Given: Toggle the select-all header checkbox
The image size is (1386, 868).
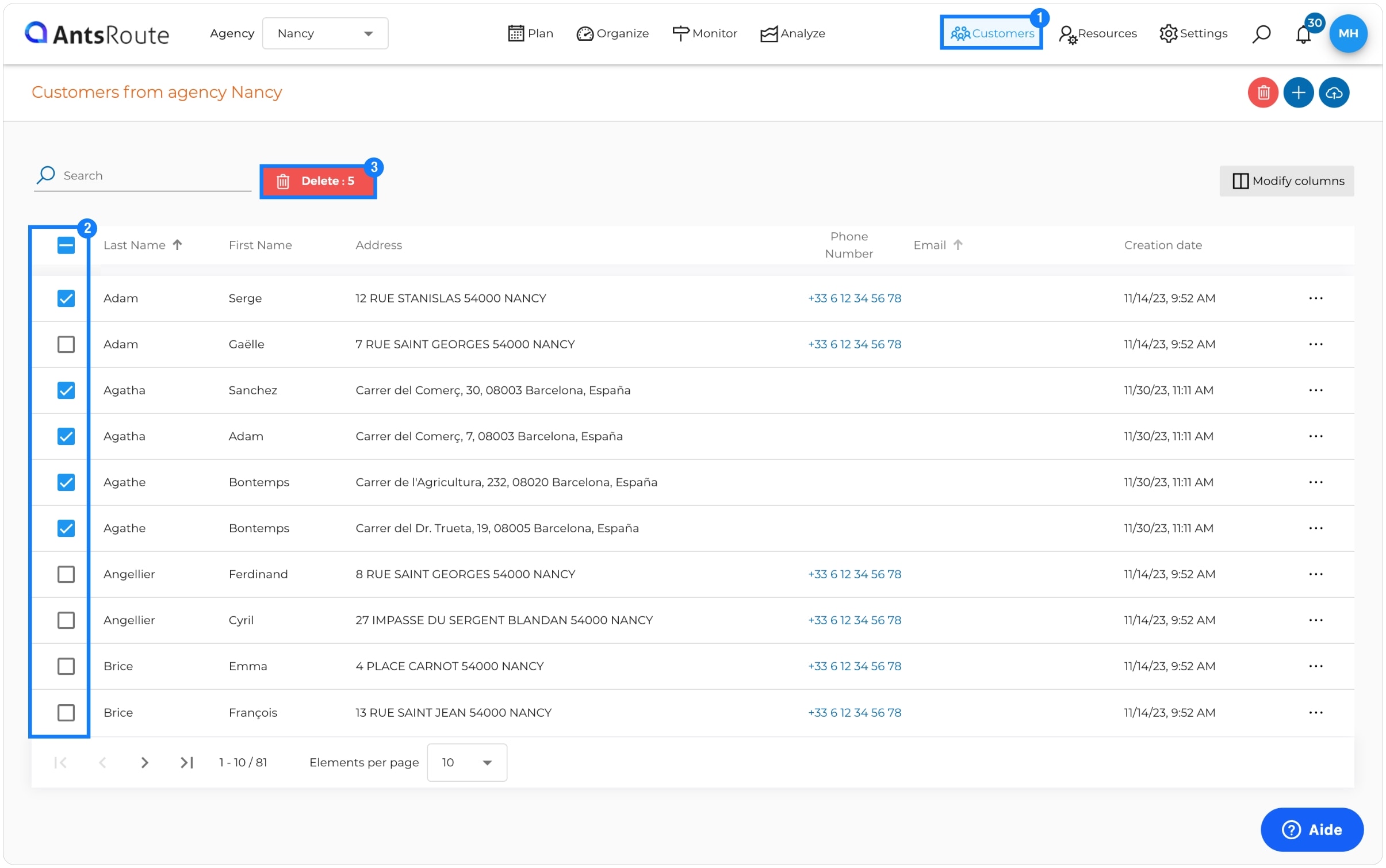Looking at the screenshot, I should [66, 245].
